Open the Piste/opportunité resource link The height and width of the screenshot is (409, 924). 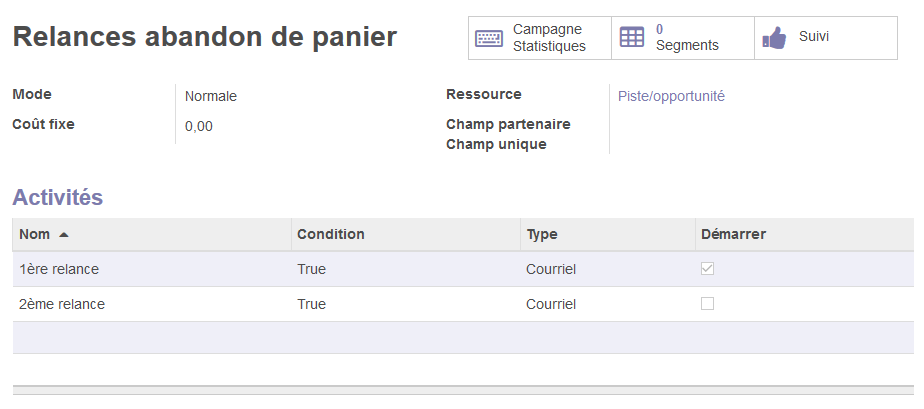[671, 96]
